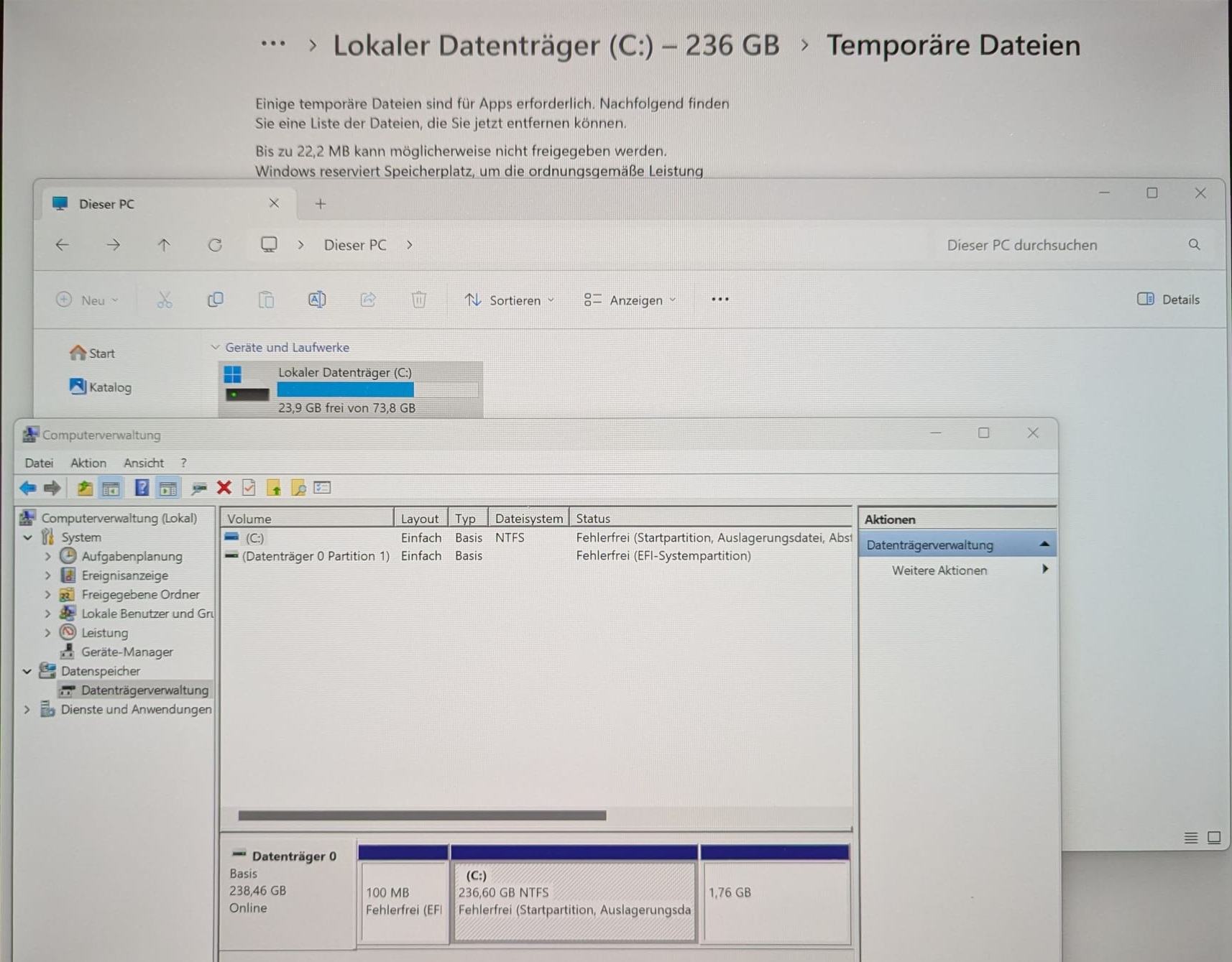Switch Explorer to details list view icon
The image size is (1232, 962).
(1191, 838)
